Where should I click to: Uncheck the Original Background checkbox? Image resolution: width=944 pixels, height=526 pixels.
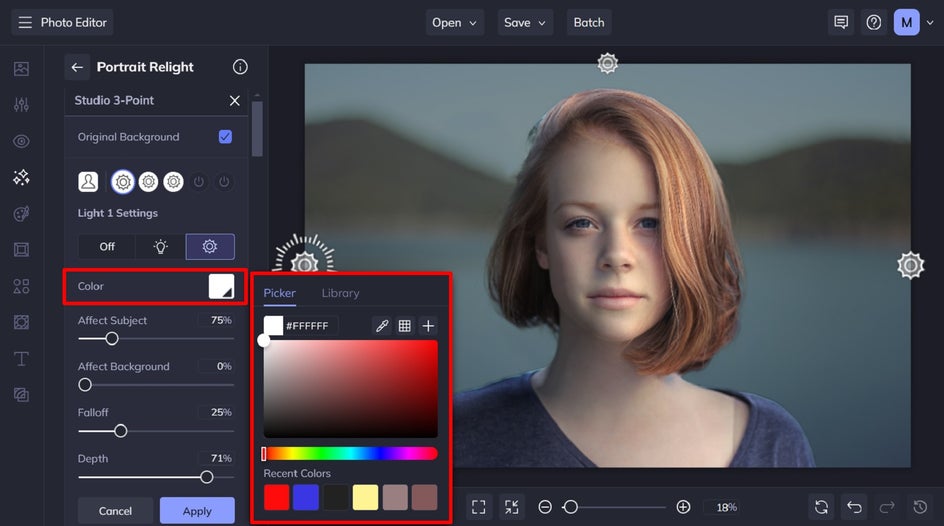[x=225, y=137]
